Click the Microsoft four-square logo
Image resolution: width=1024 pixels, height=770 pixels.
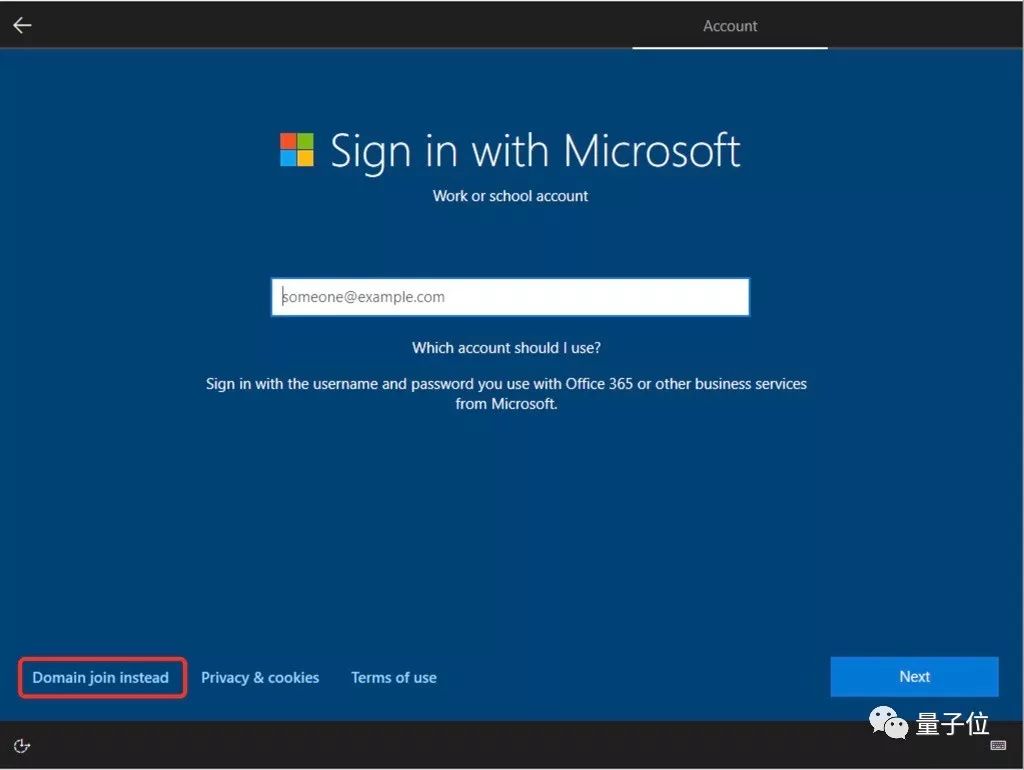click(297, 151)
